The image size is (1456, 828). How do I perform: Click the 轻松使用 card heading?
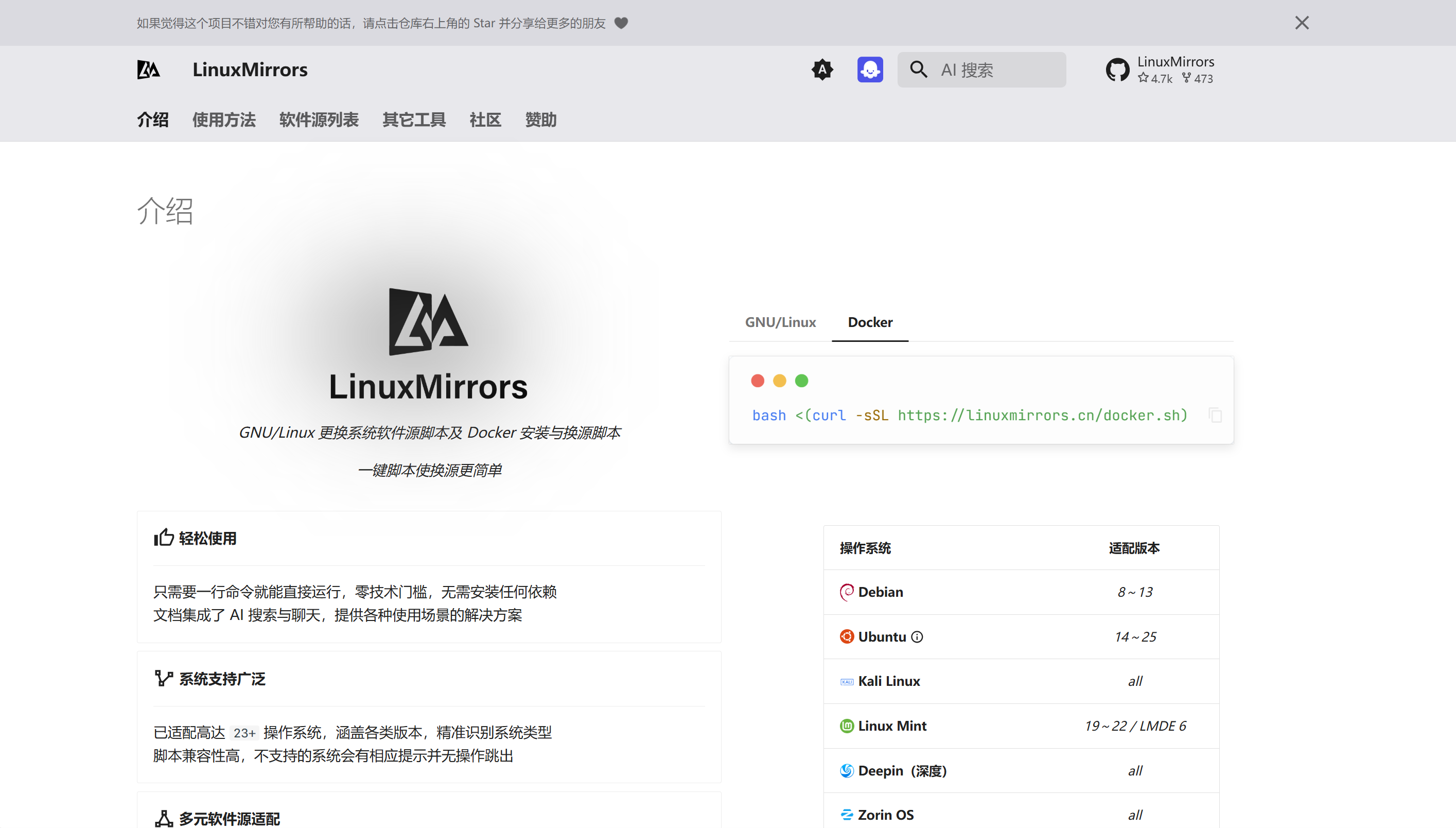pyautogui.click(x=207, y=538)
